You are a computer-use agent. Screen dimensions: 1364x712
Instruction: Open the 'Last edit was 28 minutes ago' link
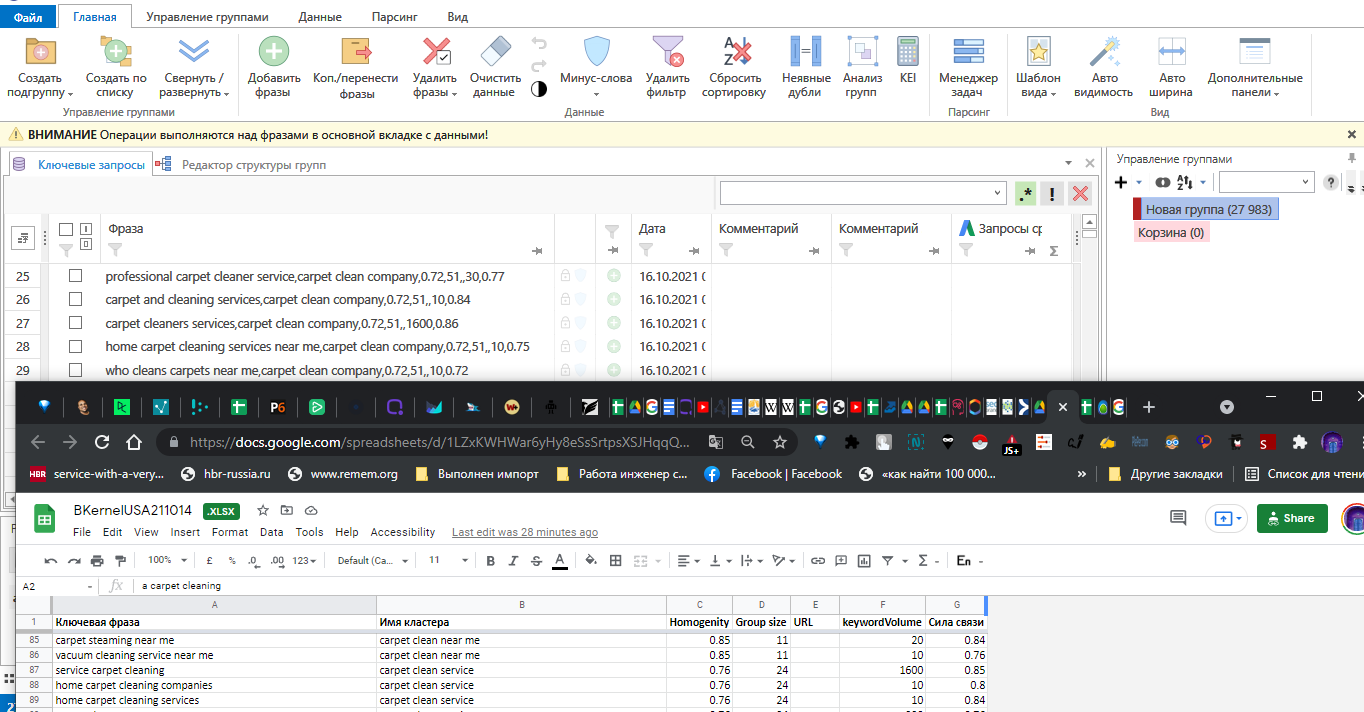pos(524,533)
